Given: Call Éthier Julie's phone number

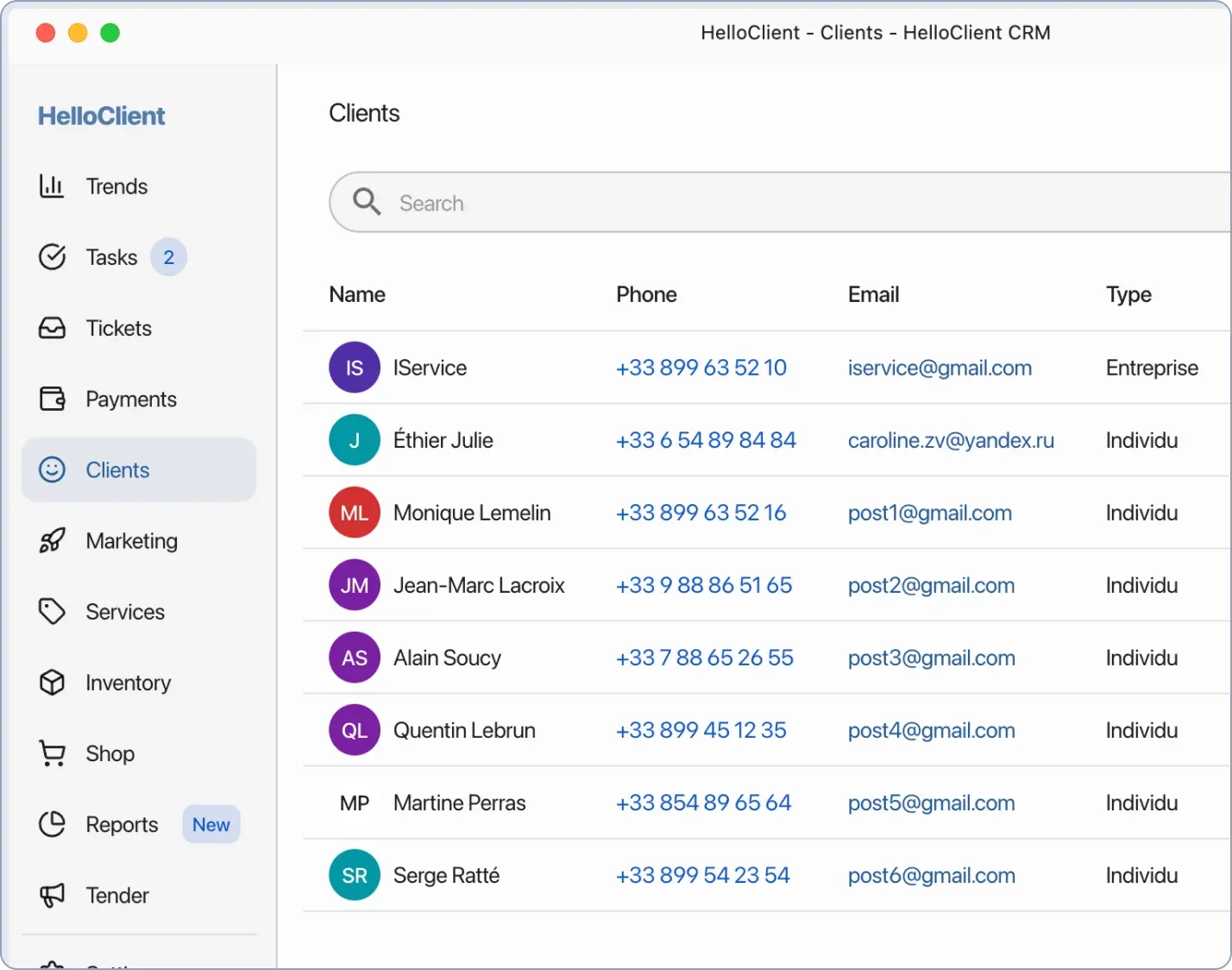Looking at the screenshot, I should point(706,440).
